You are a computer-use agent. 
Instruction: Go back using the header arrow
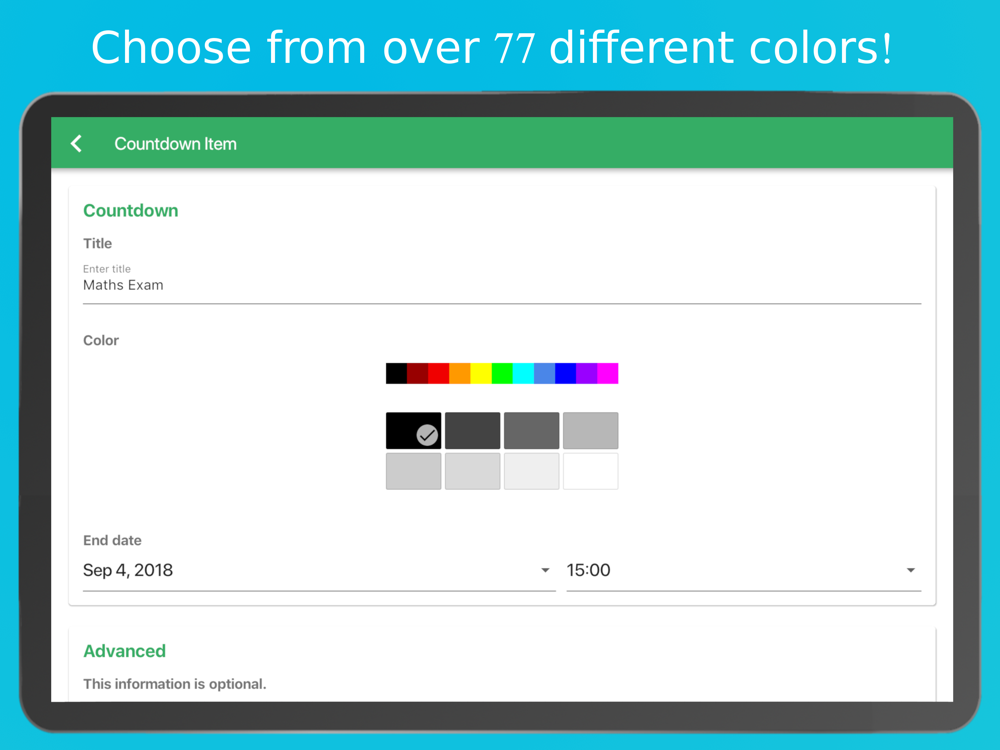click(76, 143)
